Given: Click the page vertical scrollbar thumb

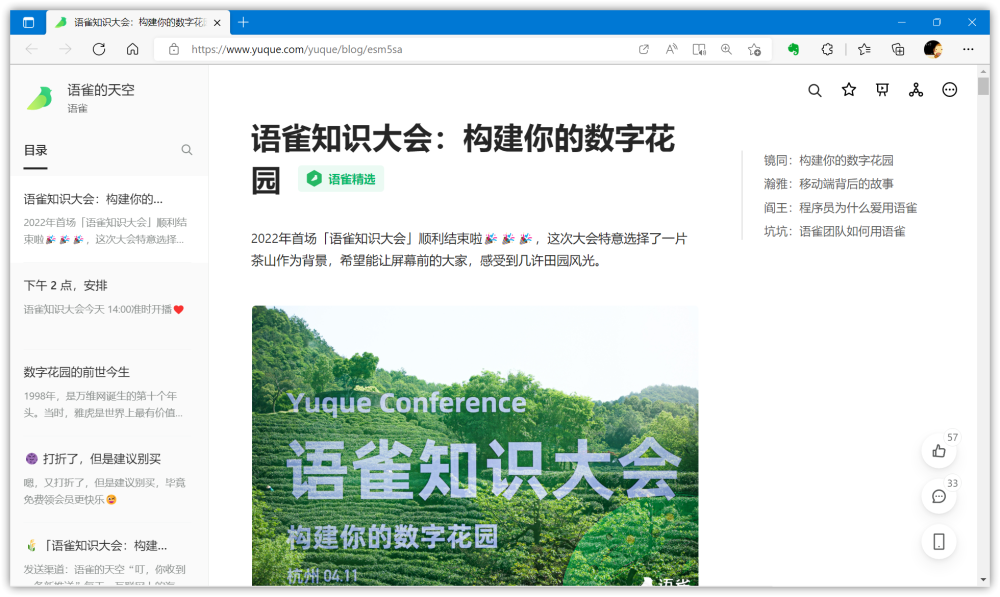Looking at the screenshot, I should 983,85.
